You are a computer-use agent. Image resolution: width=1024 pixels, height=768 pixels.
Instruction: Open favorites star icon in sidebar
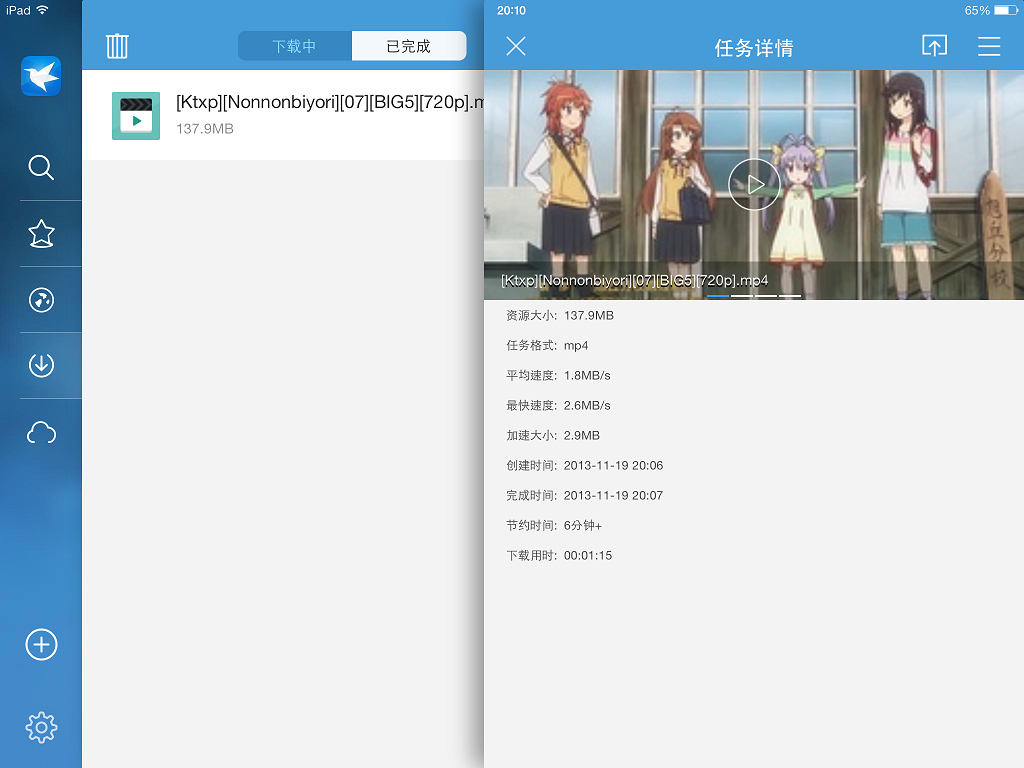click(41, 234)
